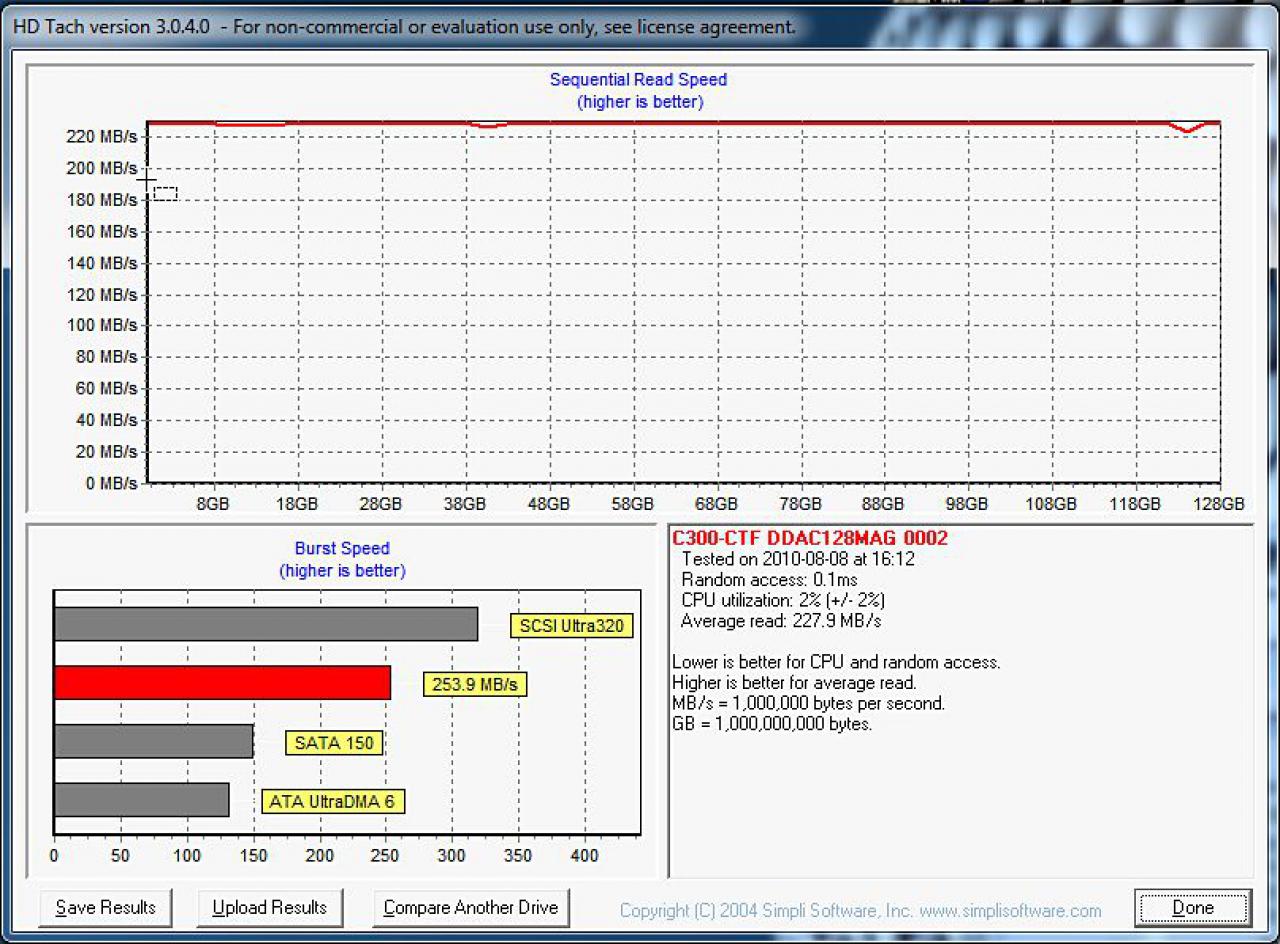Click the C300-CTF DDAC128MAG 0002 drive title
This screenshot has width=1280, height=944.
[x=810, y=538]
